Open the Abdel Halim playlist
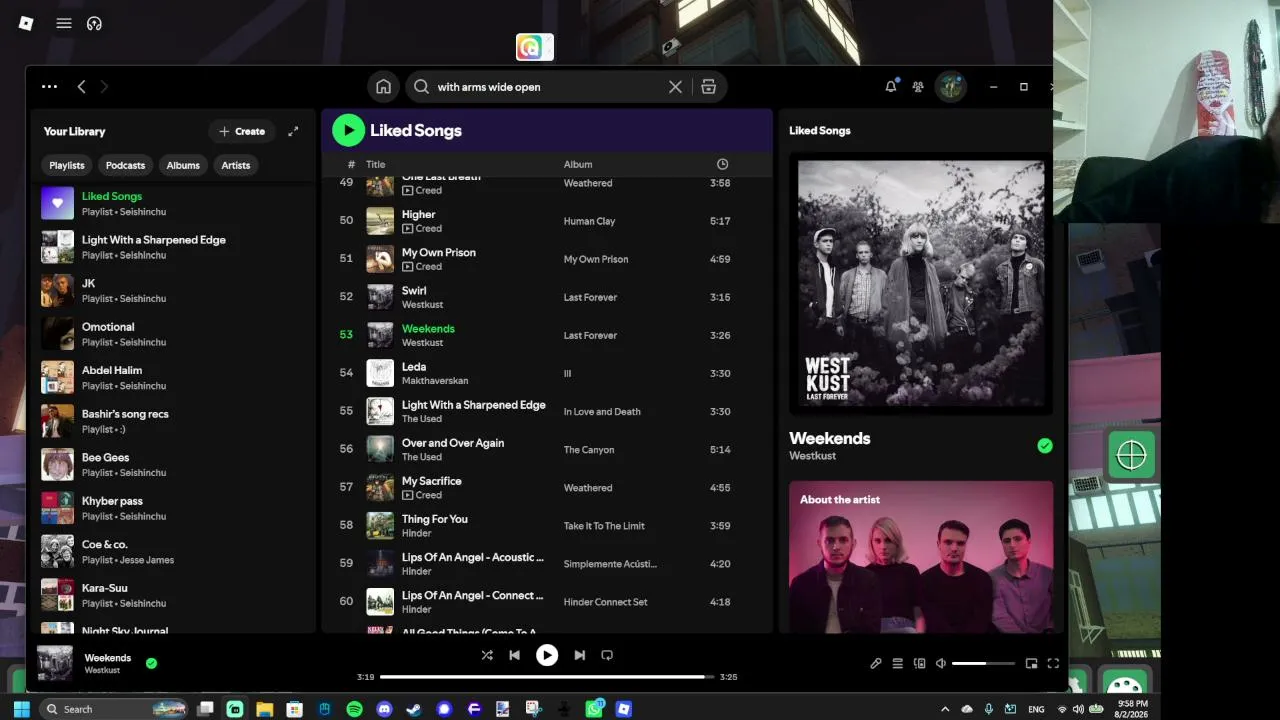The width and height of the screenshot is (1280, 720). pyautogui.click(x=172, y=377)
